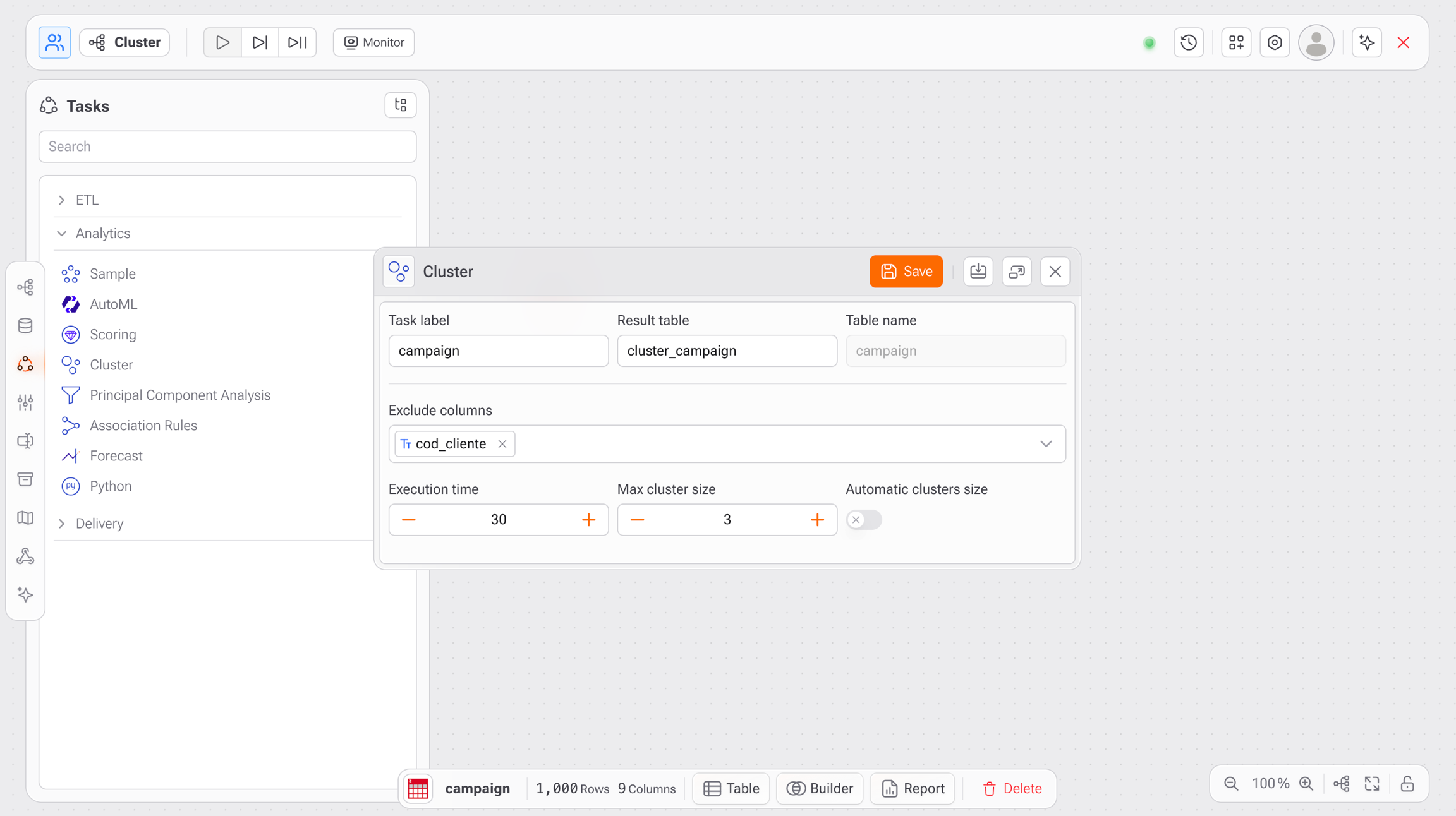Click the download icon in Cluster dialog

coord(978,272)
